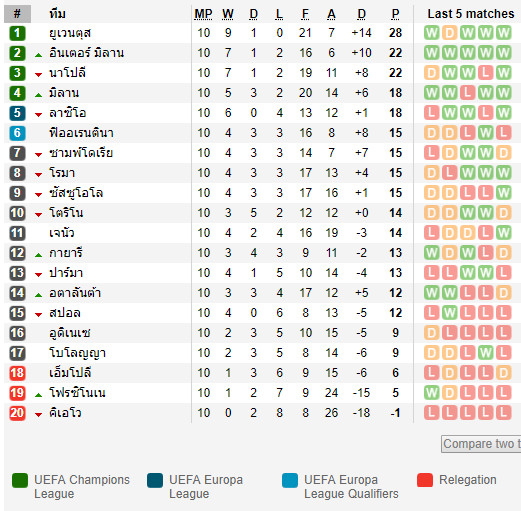Click the W wins column header

click(228, 14)
